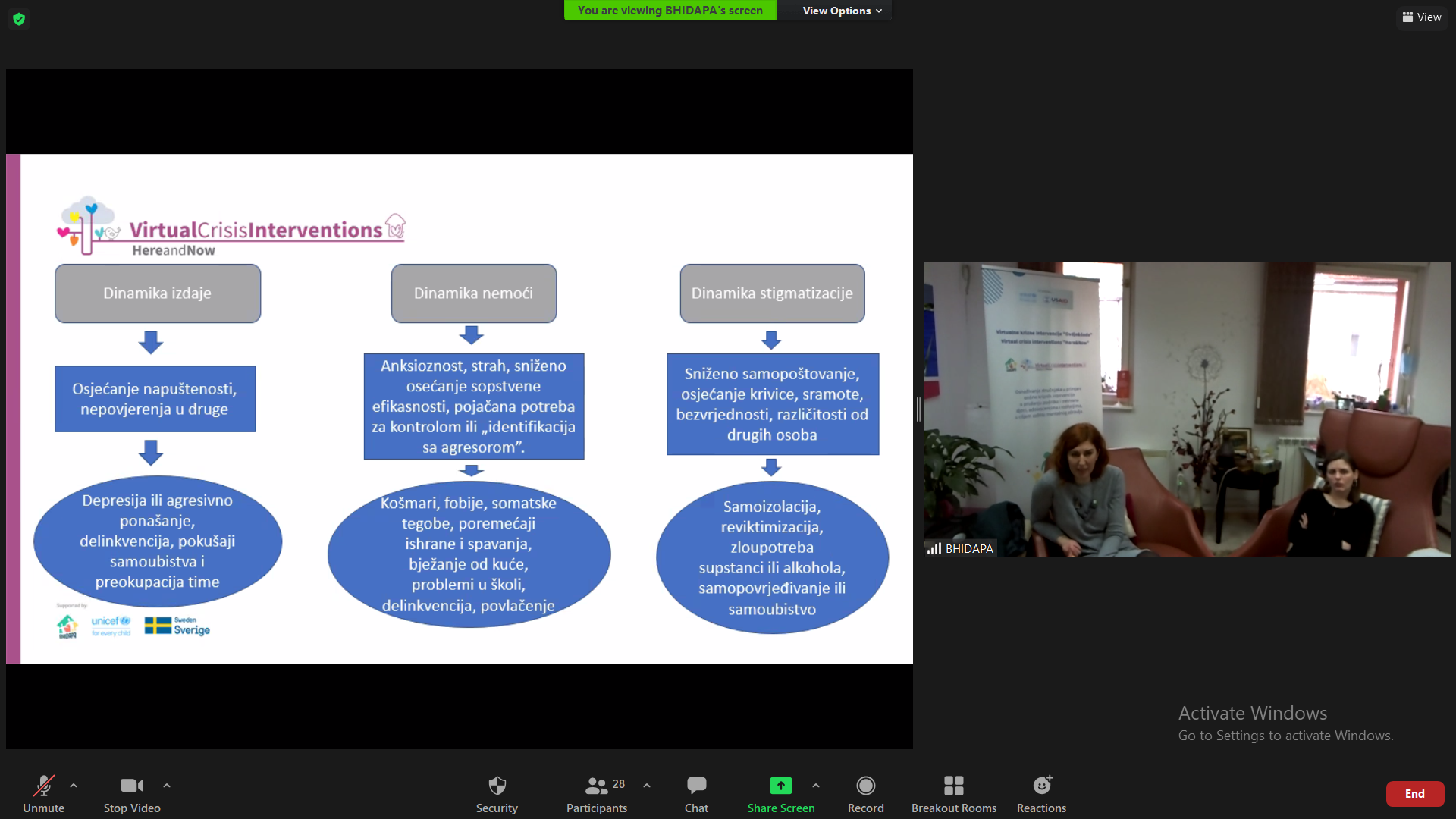Open the Security shield menu
1456x819 pixels.
(497, 786)
